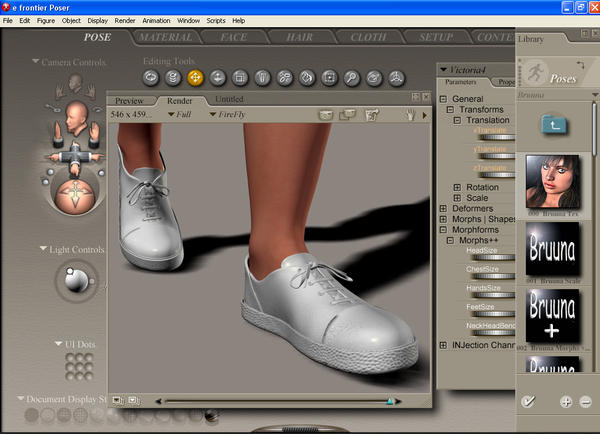The image size is (600, 434).
Task: Click the Library up-folder icon
Action: pos(554,125)
